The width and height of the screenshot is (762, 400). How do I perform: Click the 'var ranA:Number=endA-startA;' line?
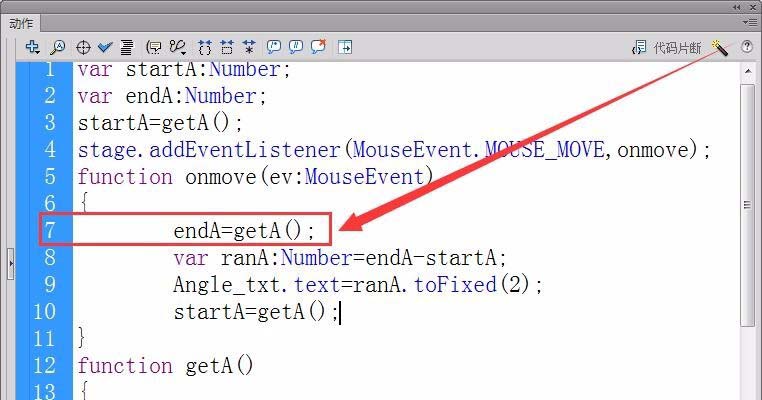pyautogui.click(x=340, y=258)
